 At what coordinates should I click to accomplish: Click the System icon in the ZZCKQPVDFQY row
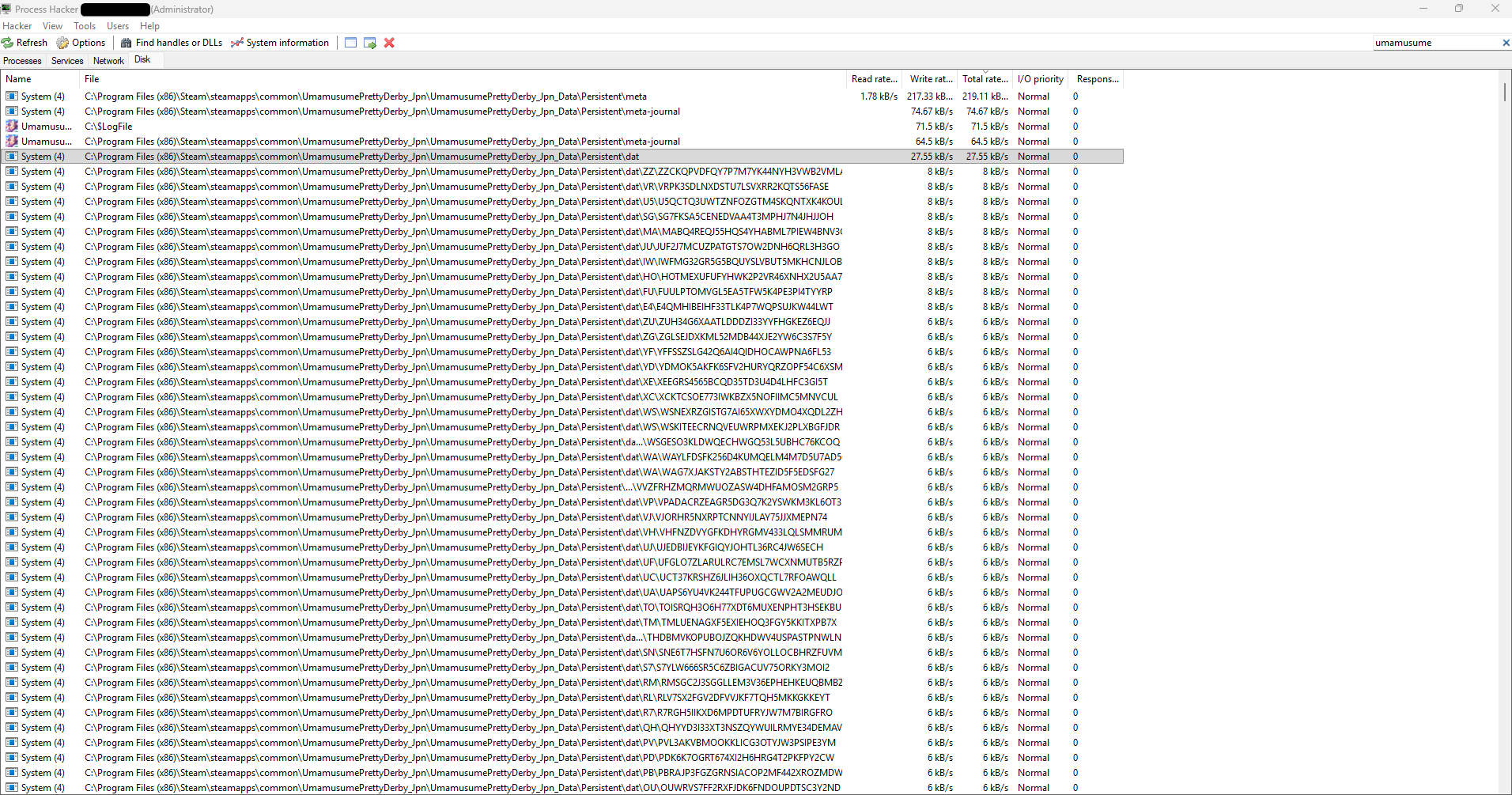12,172
